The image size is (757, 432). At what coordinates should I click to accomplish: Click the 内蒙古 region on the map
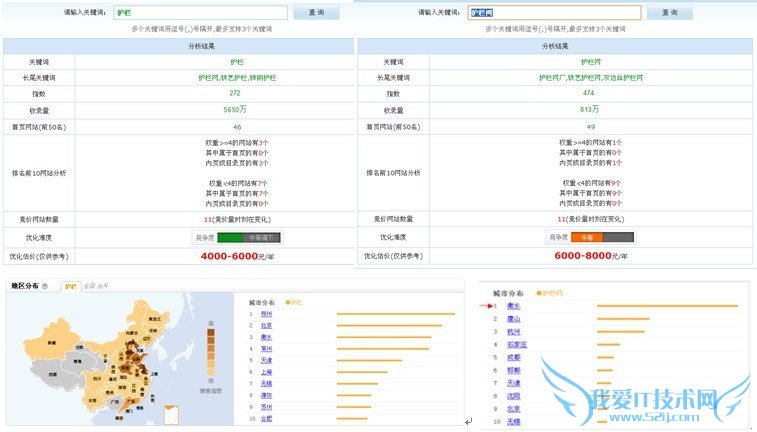click(x=132, y=333)
